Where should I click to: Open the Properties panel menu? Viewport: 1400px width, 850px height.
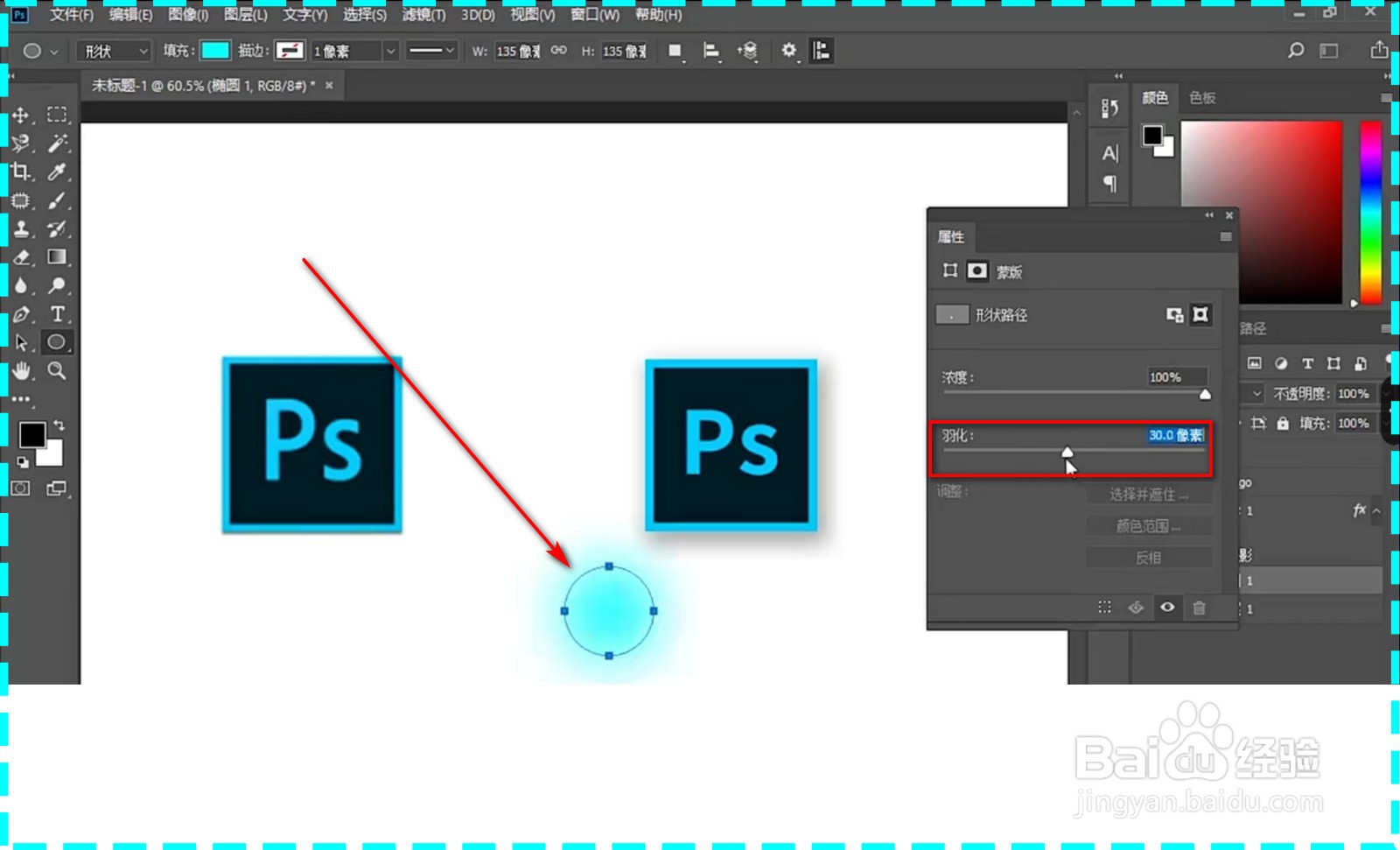[1226, 236]
